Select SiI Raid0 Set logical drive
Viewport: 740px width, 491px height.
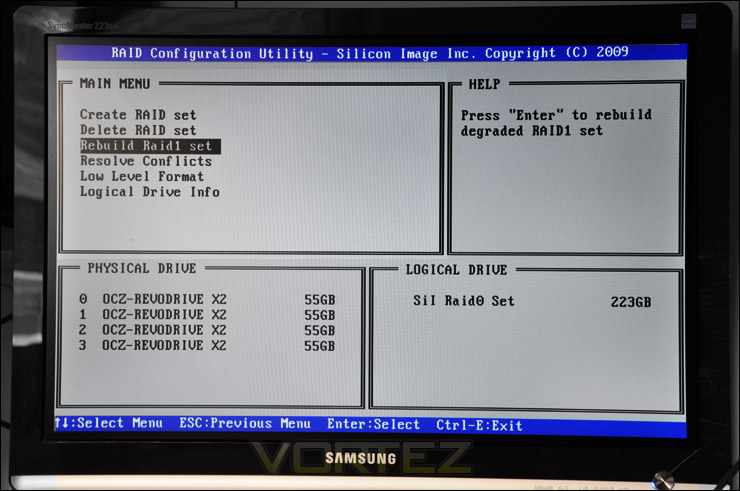[463, 301]
